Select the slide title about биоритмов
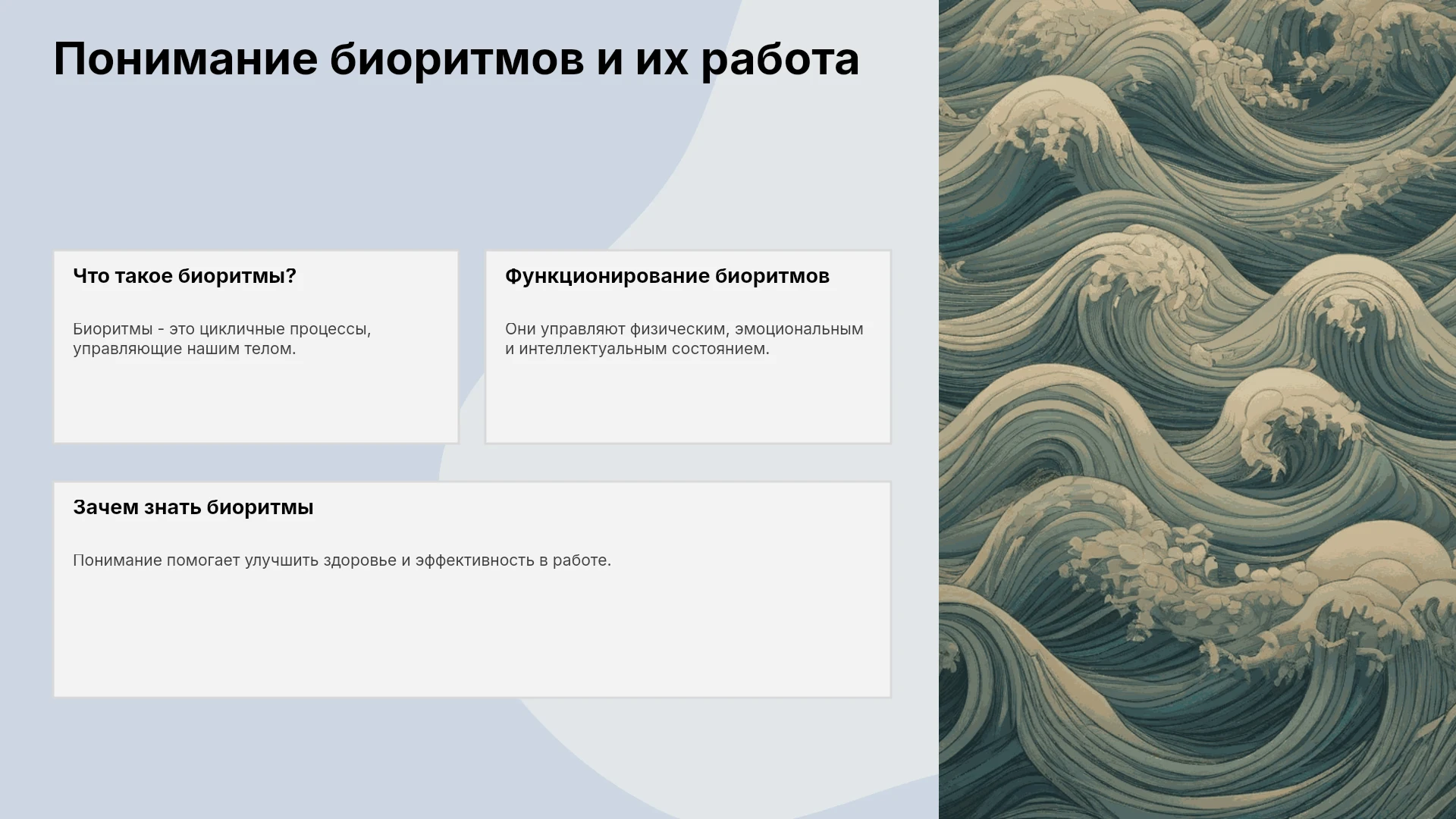 tap(457, 59)
